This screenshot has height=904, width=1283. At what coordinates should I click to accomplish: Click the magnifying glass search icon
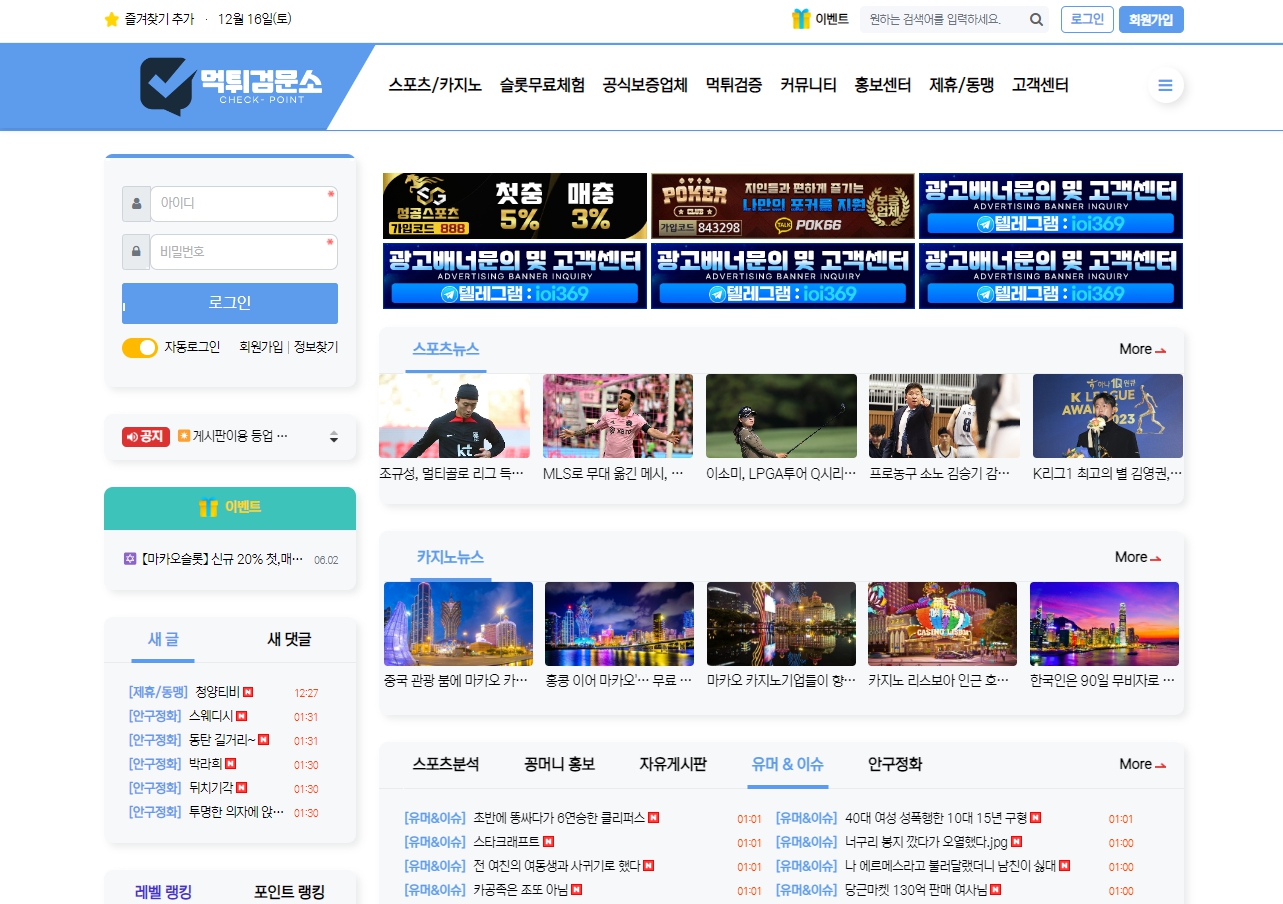pos(1037,19)
